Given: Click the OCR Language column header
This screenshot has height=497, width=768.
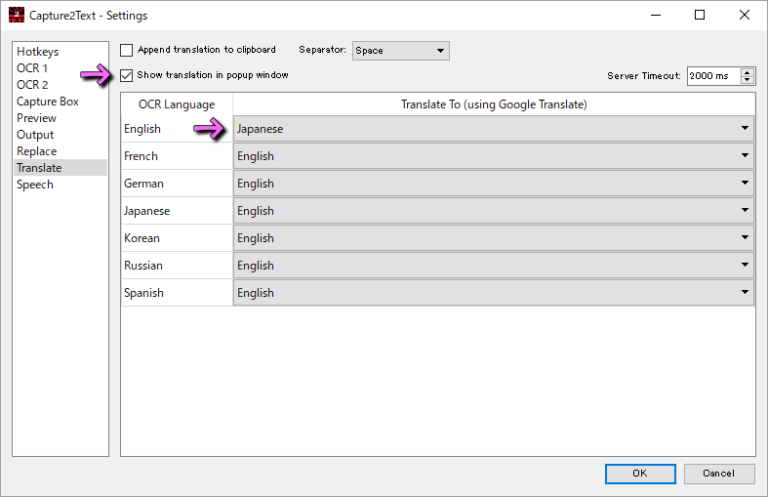Looking at the screenshot, I should 176,104.
